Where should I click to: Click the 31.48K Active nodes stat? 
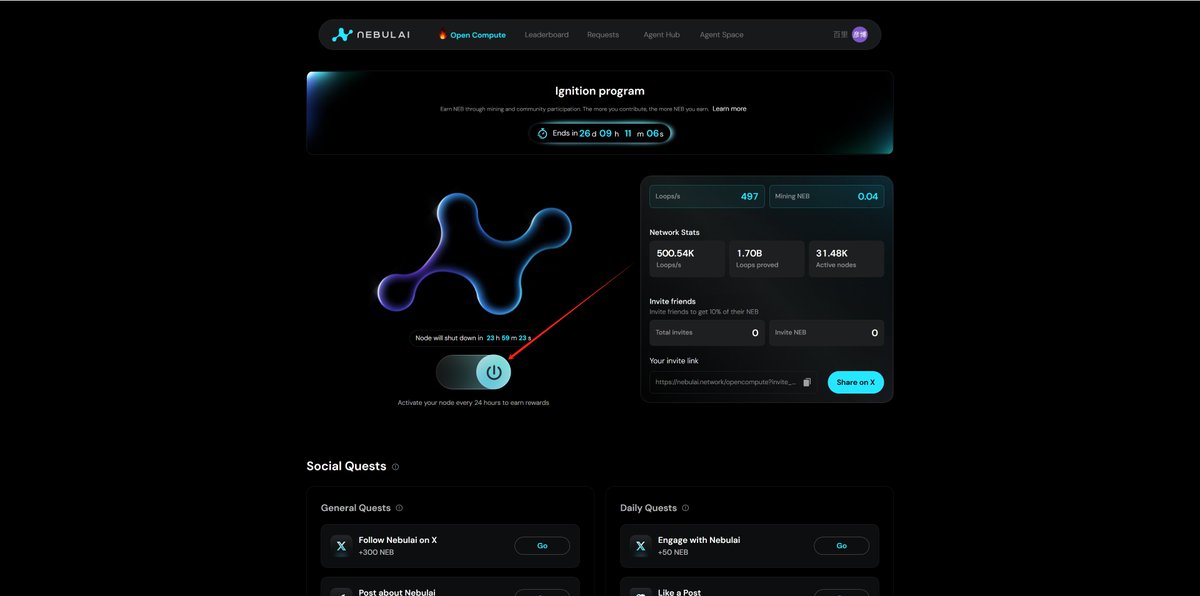(x=846, y=259)
